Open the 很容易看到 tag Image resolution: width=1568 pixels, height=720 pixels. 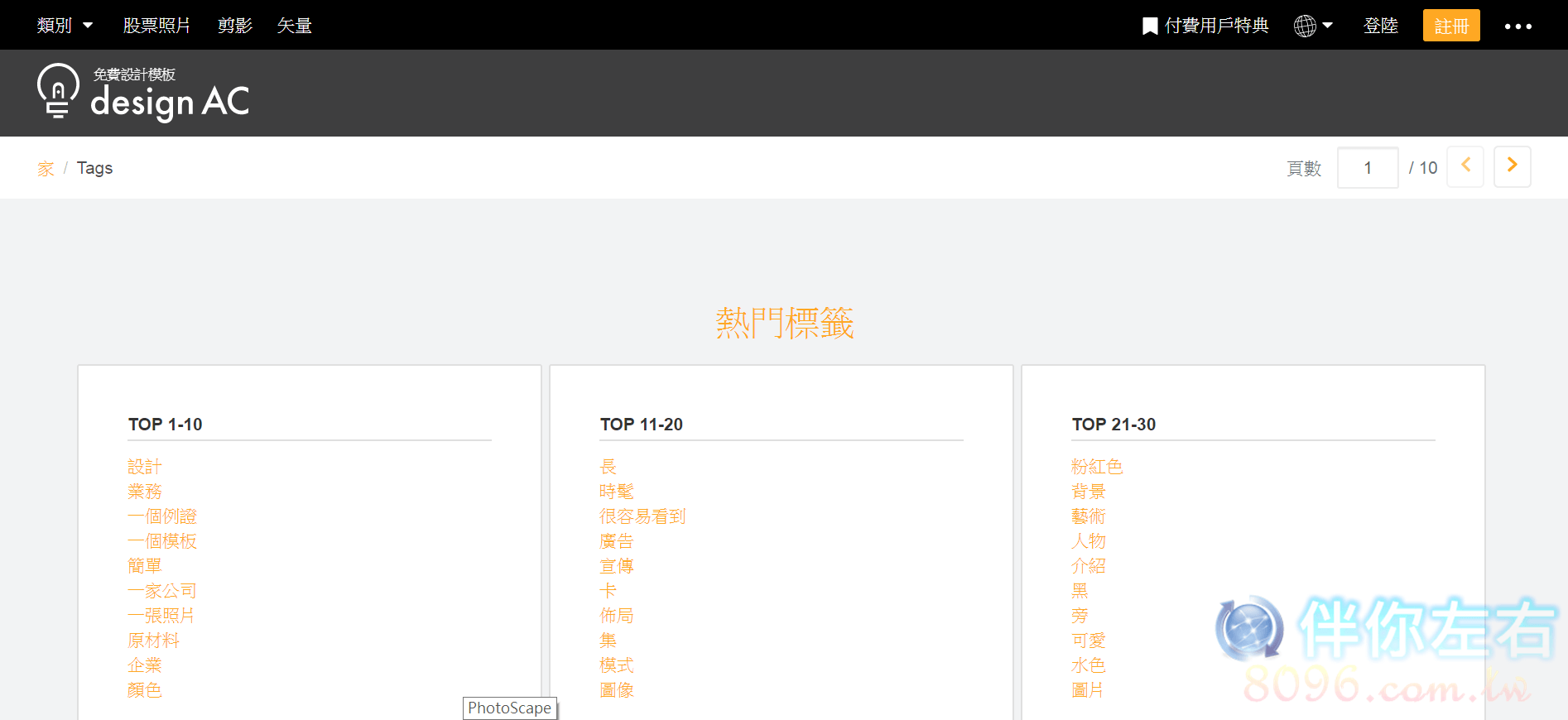tap(642, 516)
